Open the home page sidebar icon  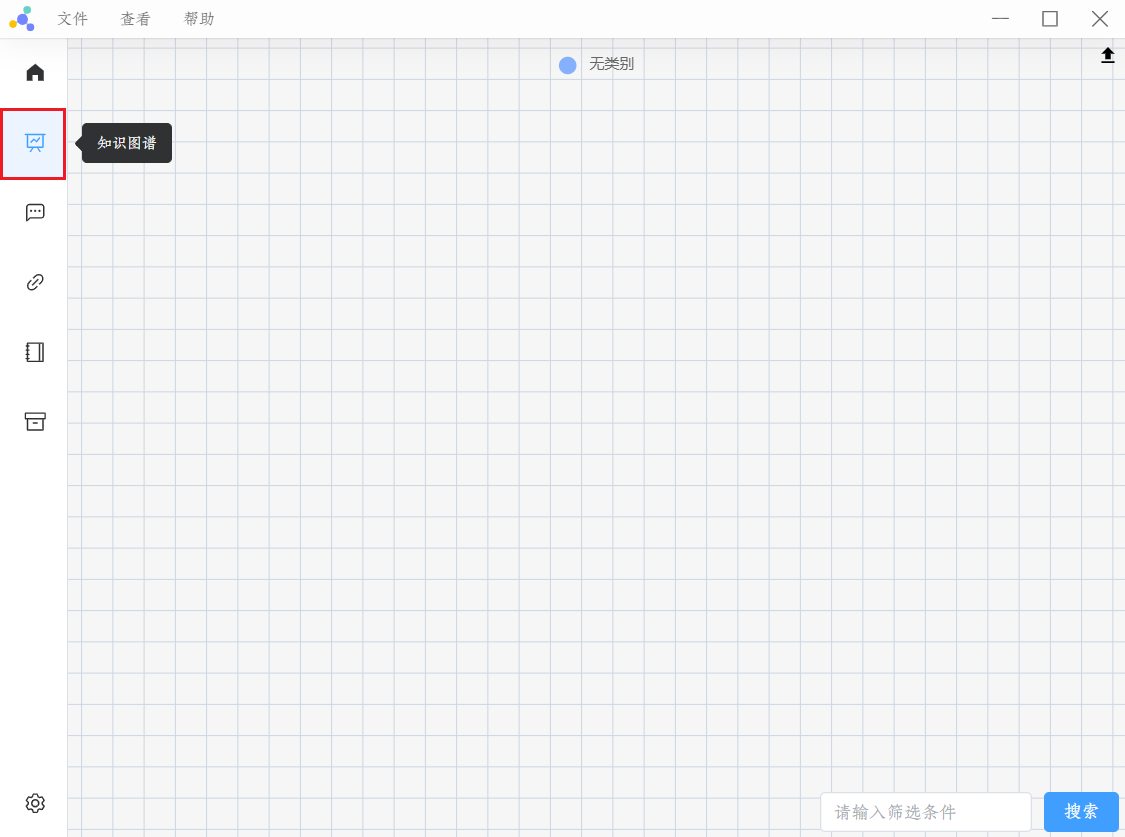(34, 72)
